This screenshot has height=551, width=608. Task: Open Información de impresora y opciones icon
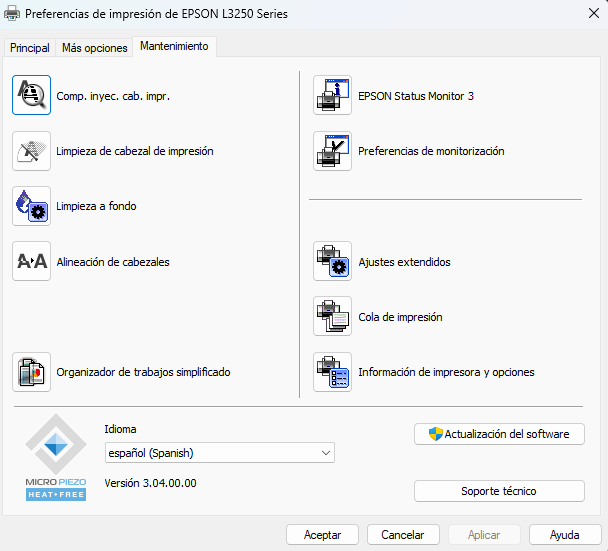[333, 372]
